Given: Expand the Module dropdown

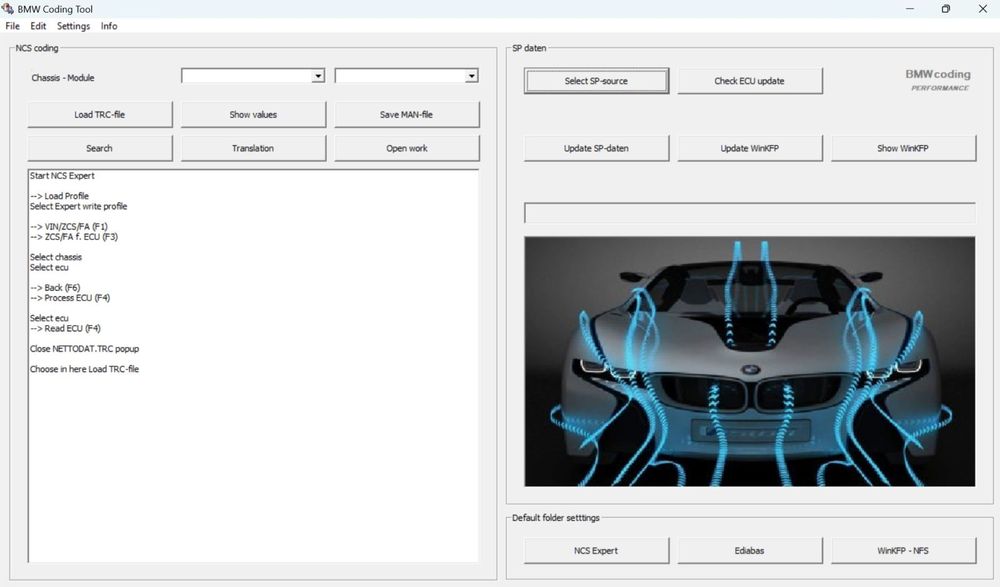Looking at the screenshot, I should coord(471,76).
